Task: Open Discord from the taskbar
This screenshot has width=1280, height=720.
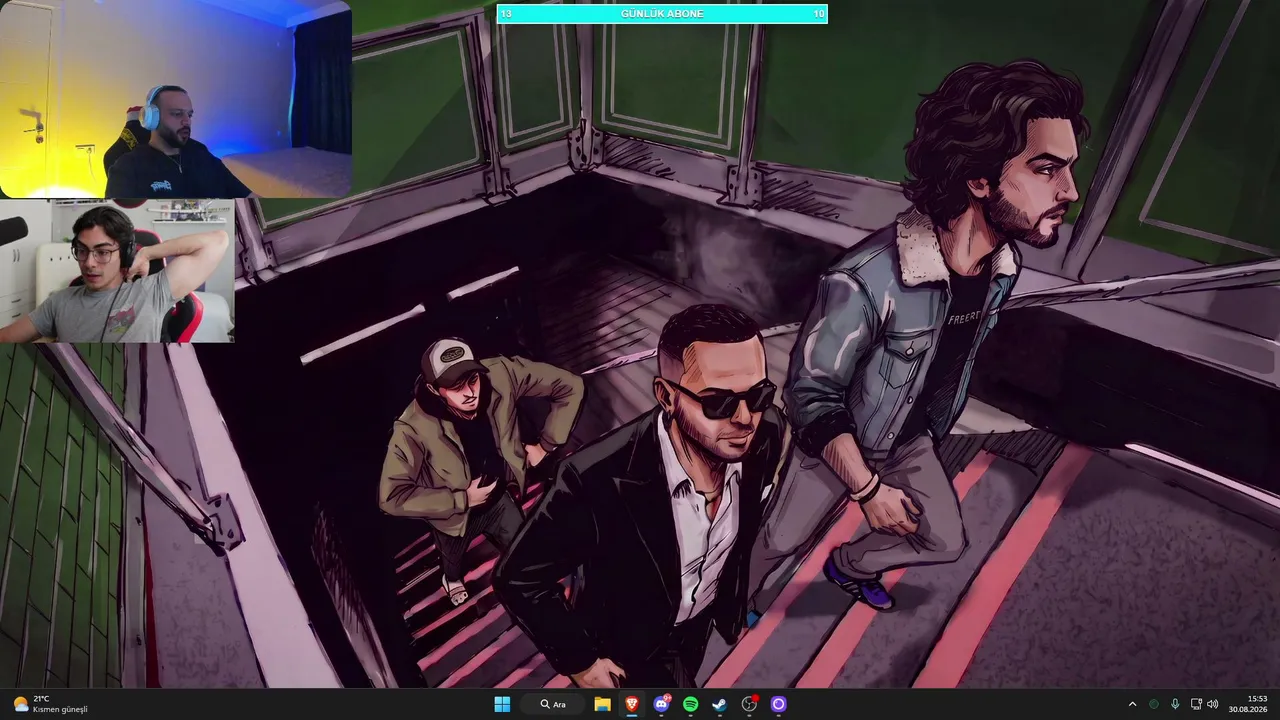Action: pos(661,704)
